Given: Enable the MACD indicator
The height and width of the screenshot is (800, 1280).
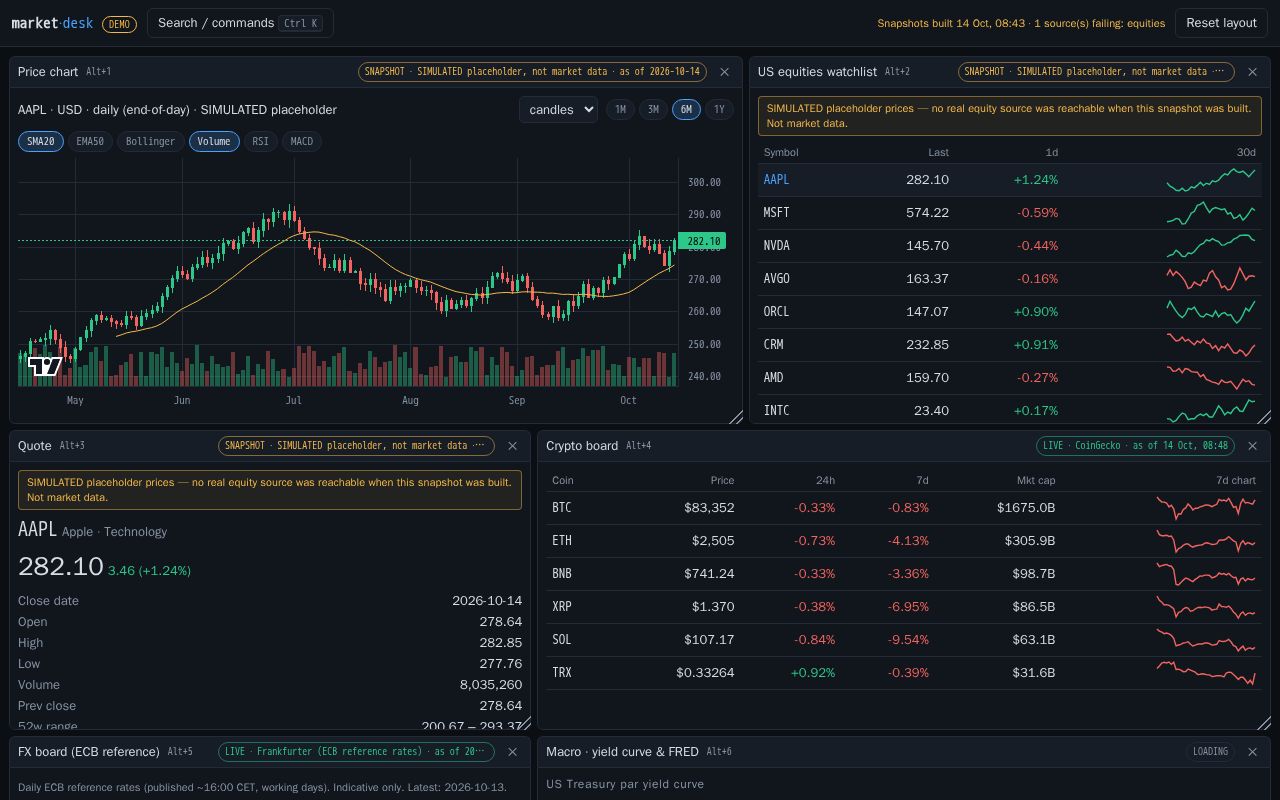Looking at the screenshot, I should click(x=302, y=141).
